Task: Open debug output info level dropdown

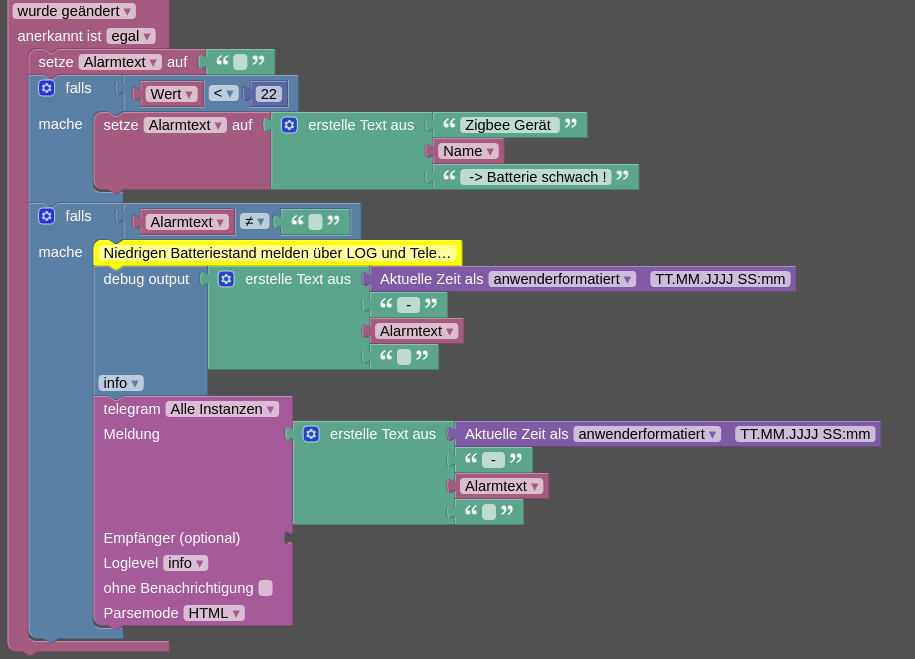Action: click(121, 383)
